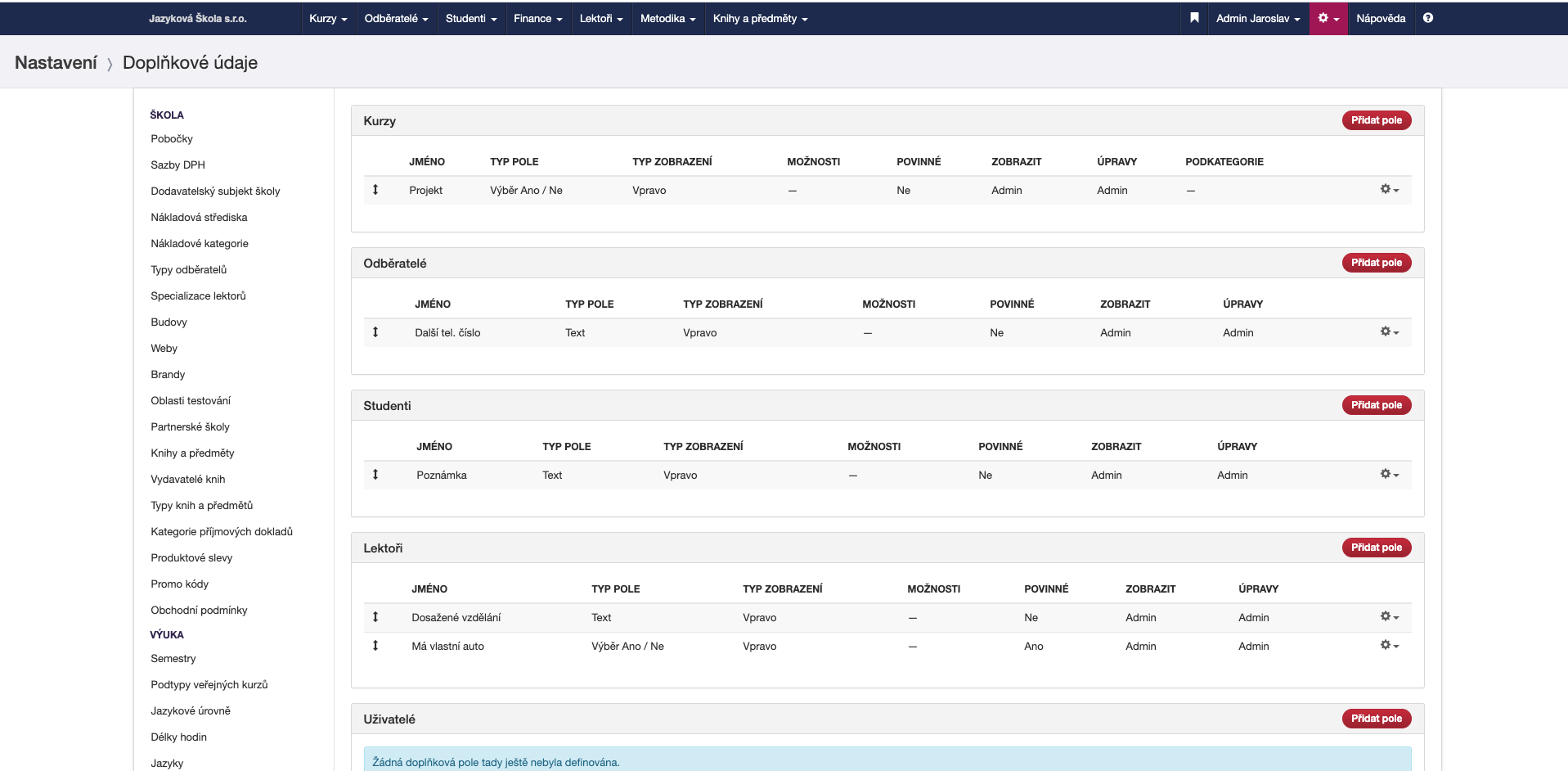Open Jazykové úrovně settings

pyautogui.click(x=191, y=711)
